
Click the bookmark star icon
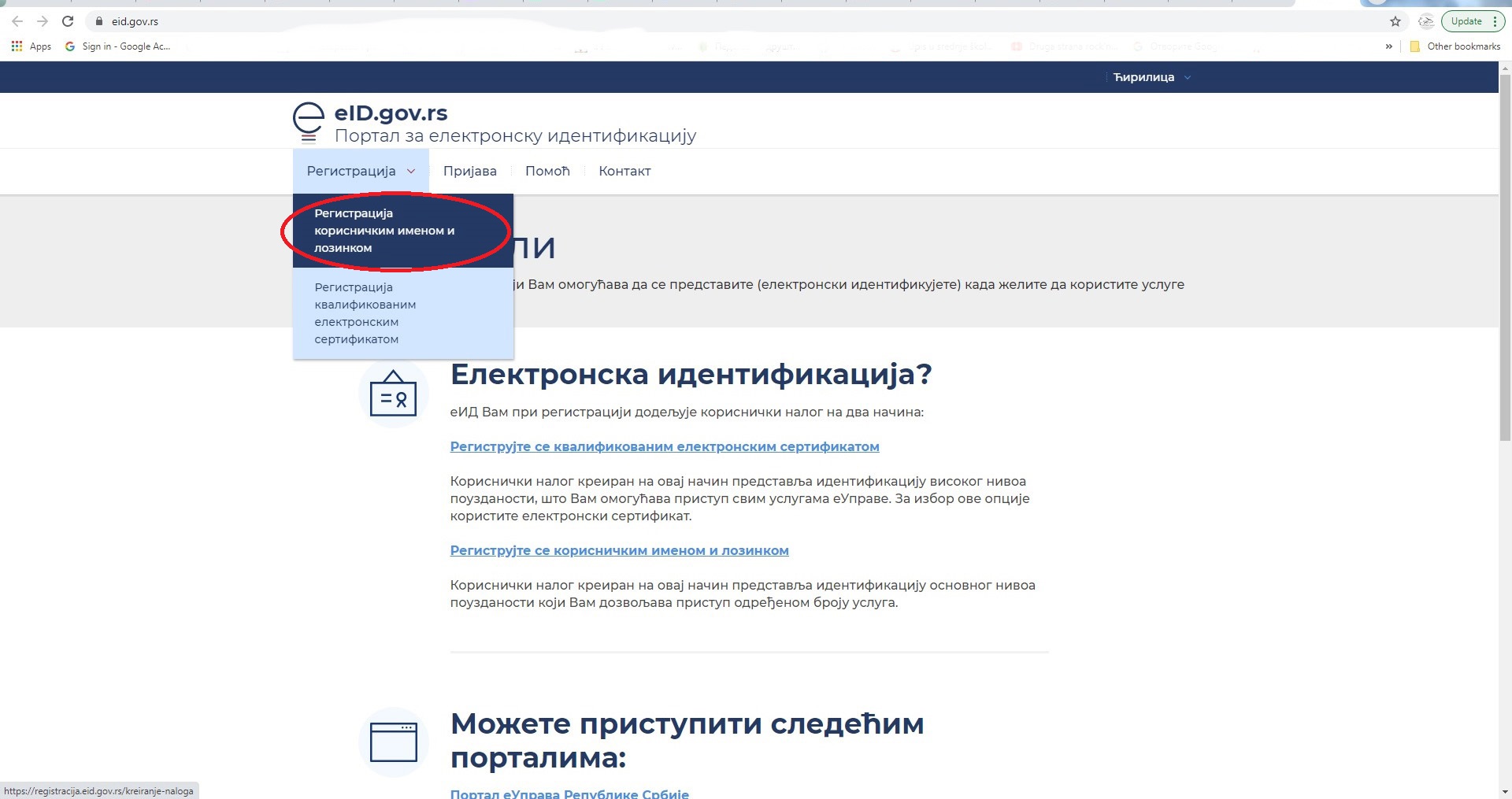[1395, 21]
